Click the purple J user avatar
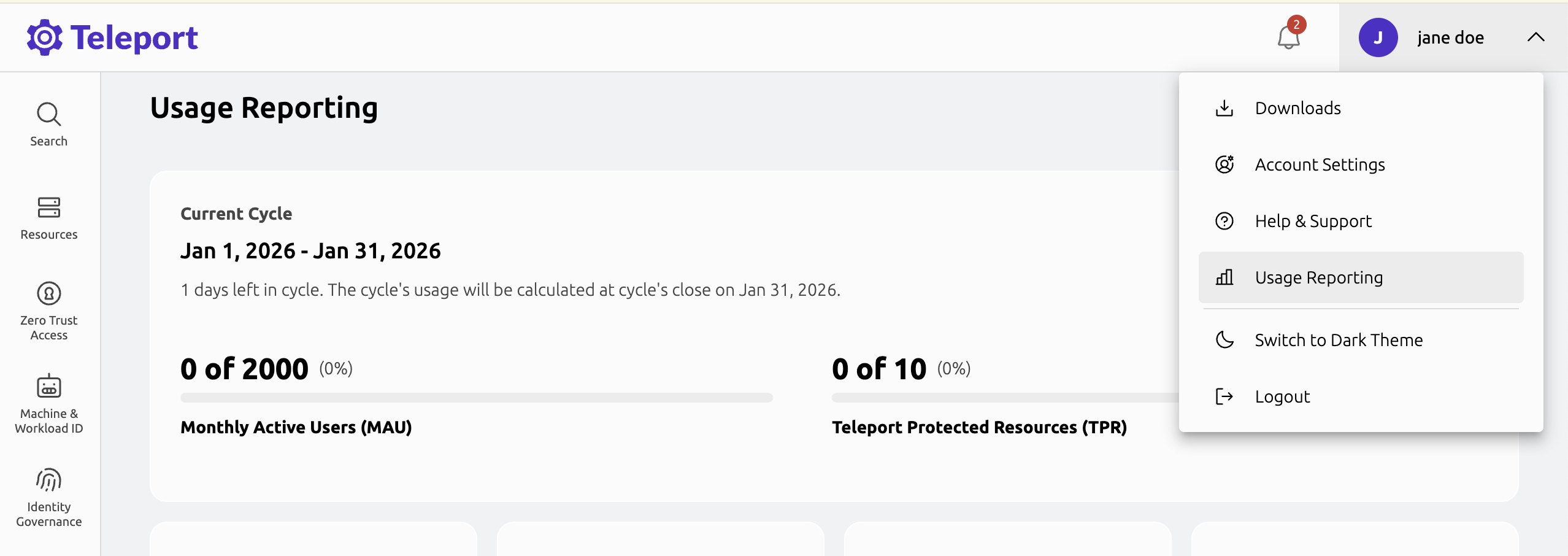This screenshot has height=556, width=1568. pyautogui.click(x=1378, y=37)
